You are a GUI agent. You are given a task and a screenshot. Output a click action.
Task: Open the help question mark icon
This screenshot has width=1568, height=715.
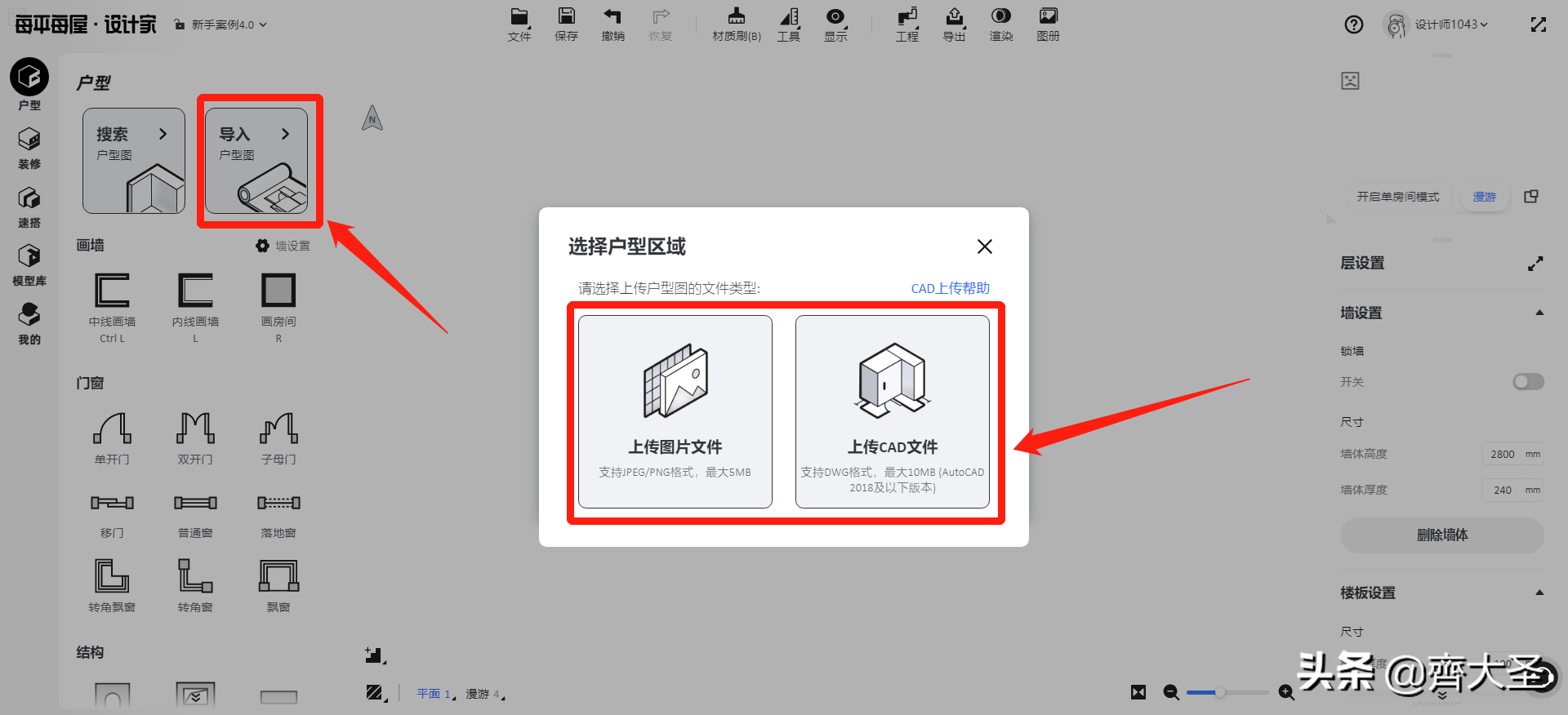(1354, 24)
